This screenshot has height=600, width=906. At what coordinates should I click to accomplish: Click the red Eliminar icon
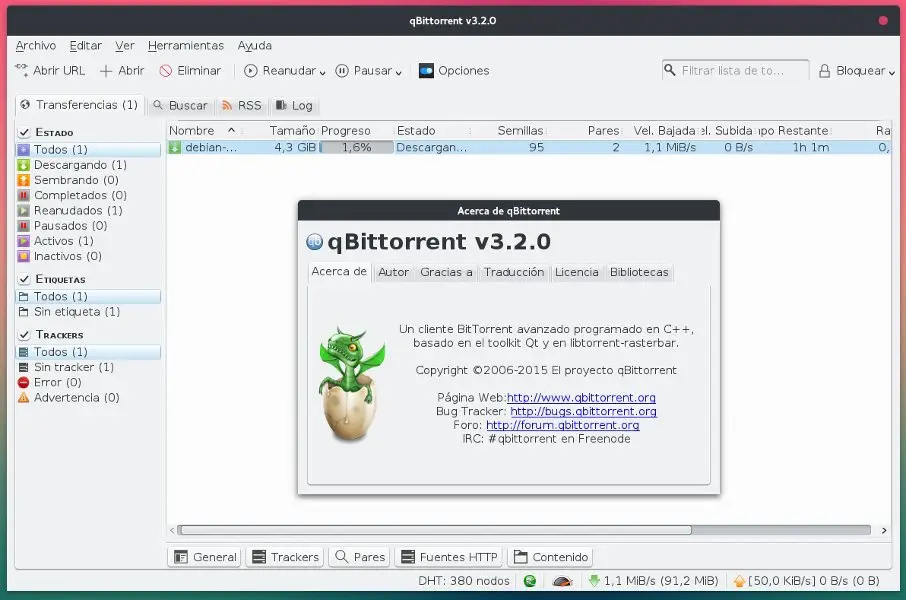(166, 71)
